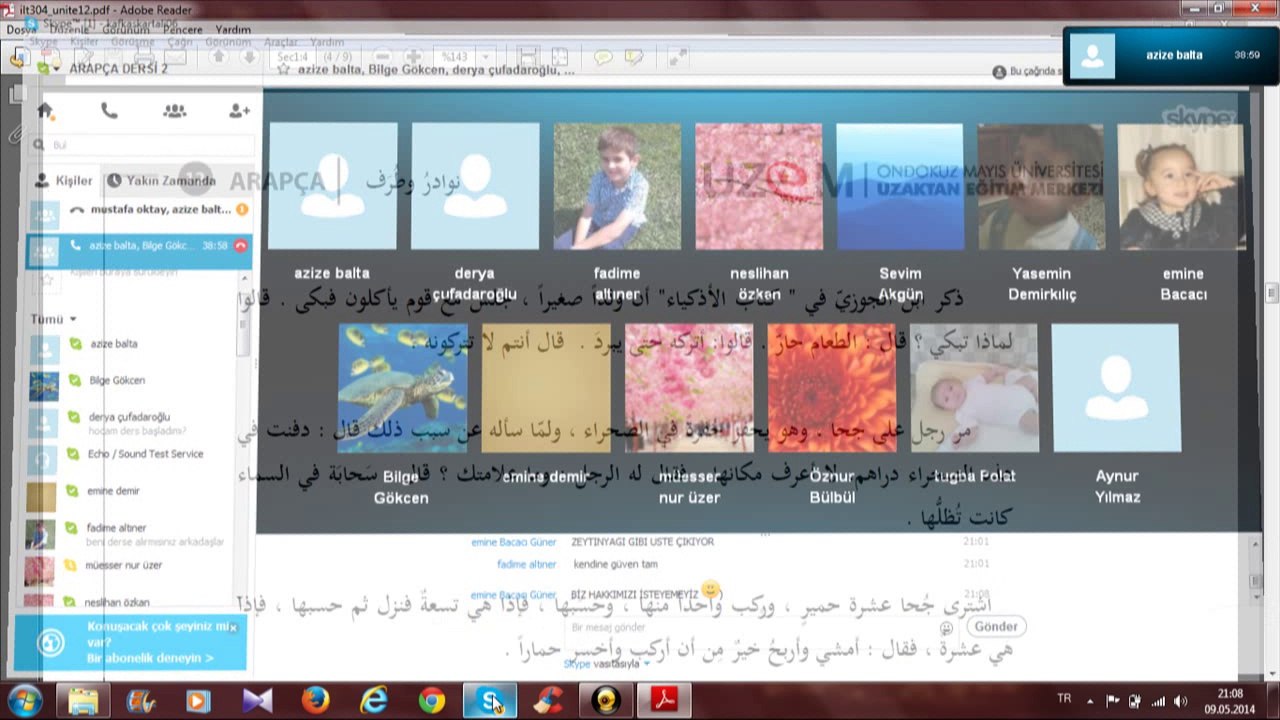Image resolution: width=1280 pixels, height=720 pixels.
Task: Click the phone dial icon in Skype sidebar
Action: [x=109, y=111]
